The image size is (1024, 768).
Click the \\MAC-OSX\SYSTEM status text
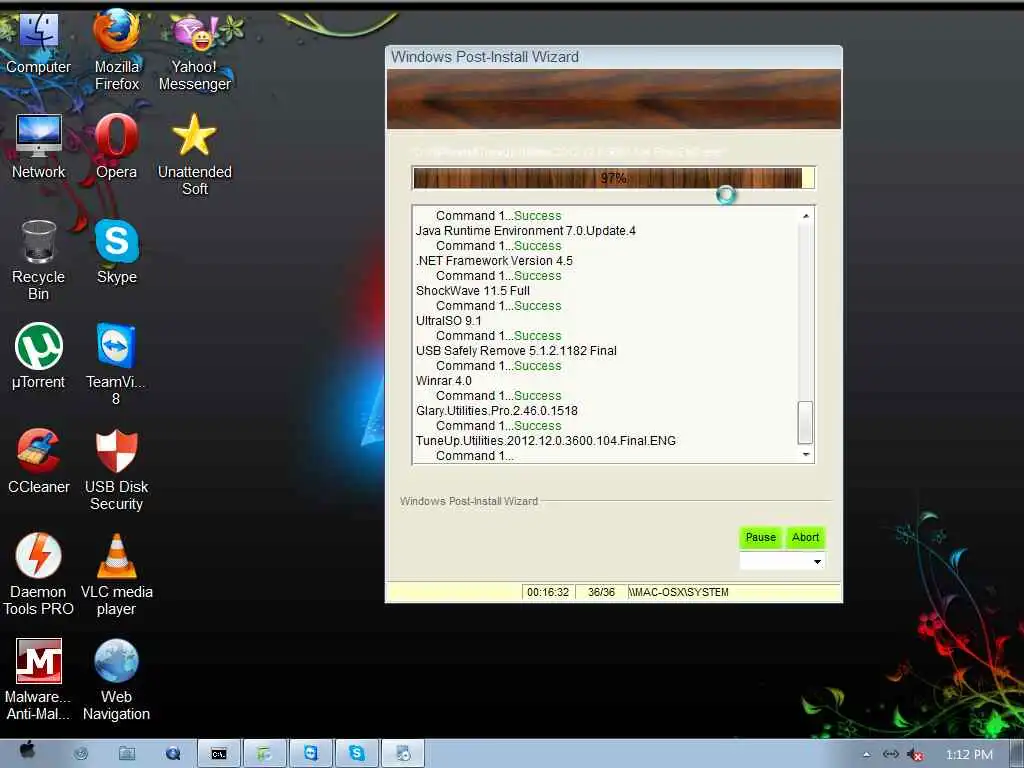point(679,592)
